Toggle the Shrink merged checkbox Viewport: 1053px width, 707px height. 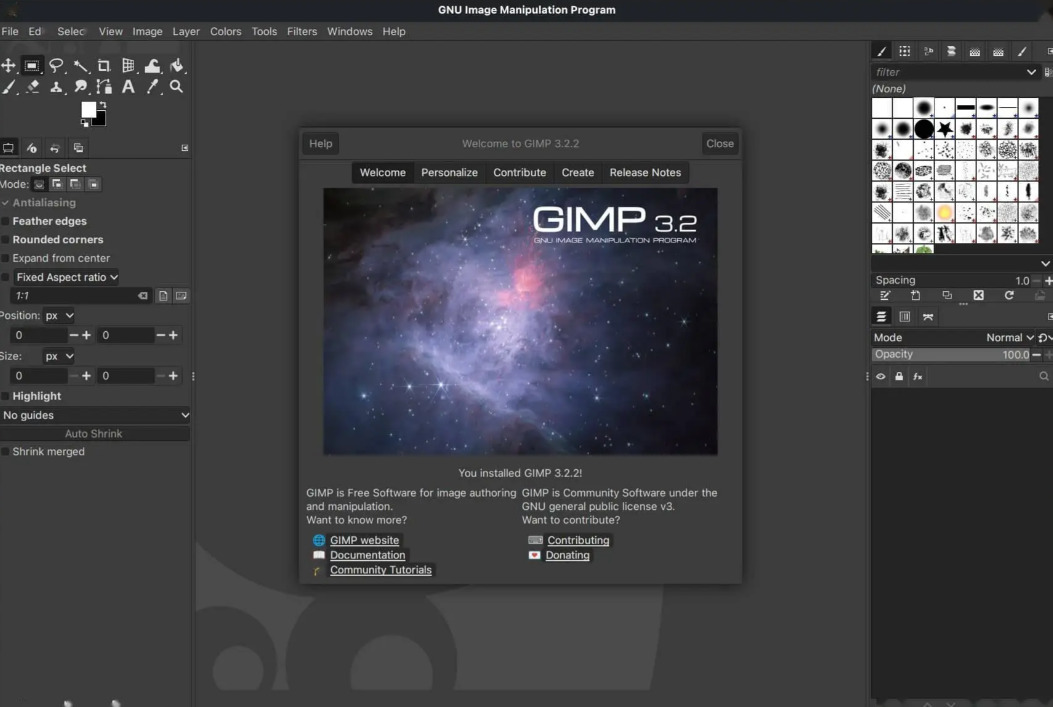(5, 452)
